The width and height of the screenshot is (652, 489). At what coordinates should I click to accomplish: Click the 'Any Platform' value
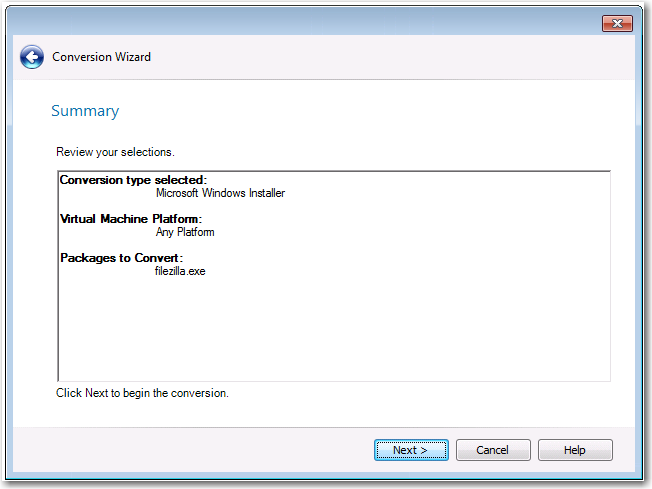coord(185,232)
